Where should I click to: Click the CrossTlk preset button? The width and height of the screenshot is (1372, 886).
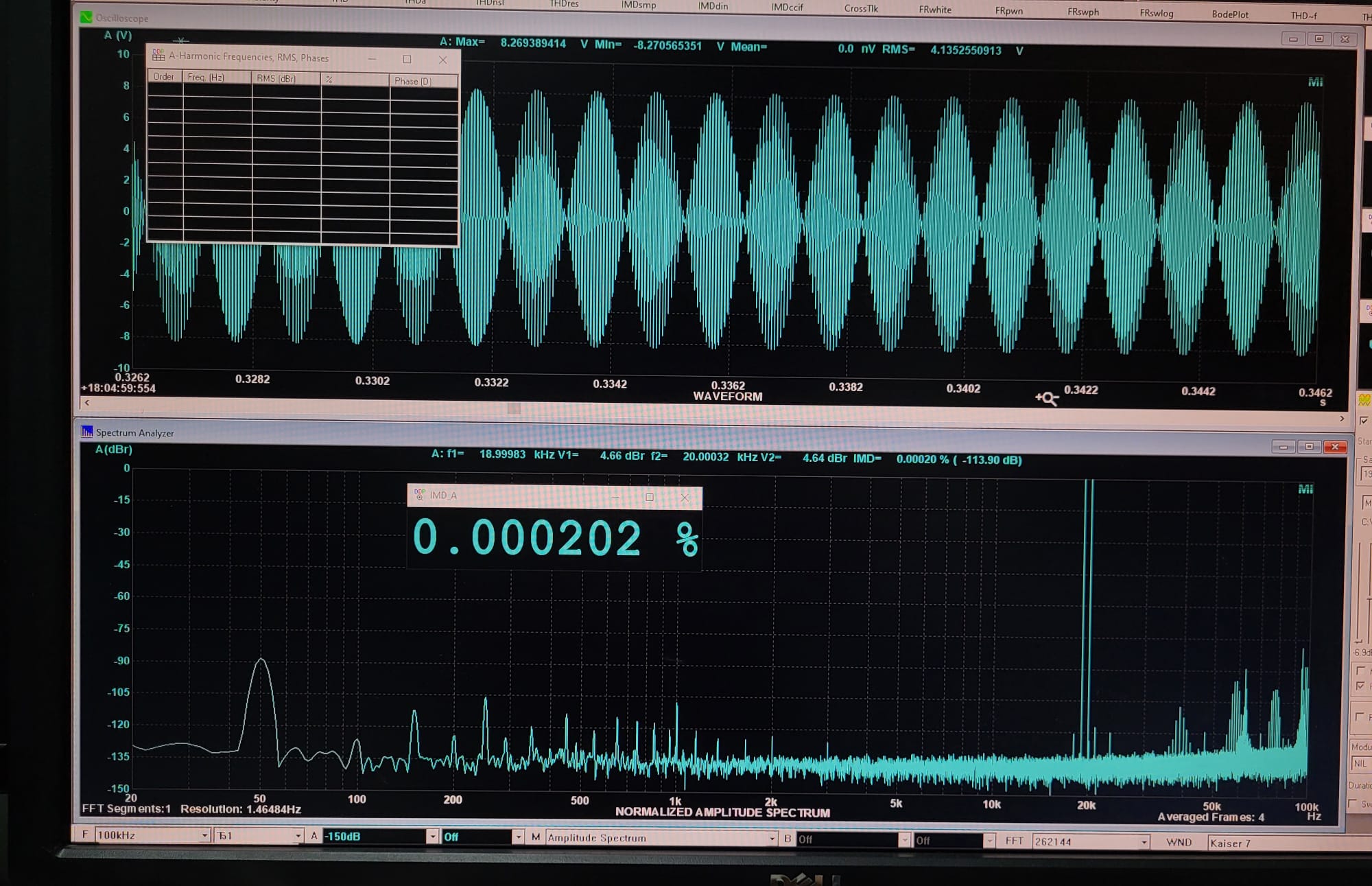pos(861,8)
